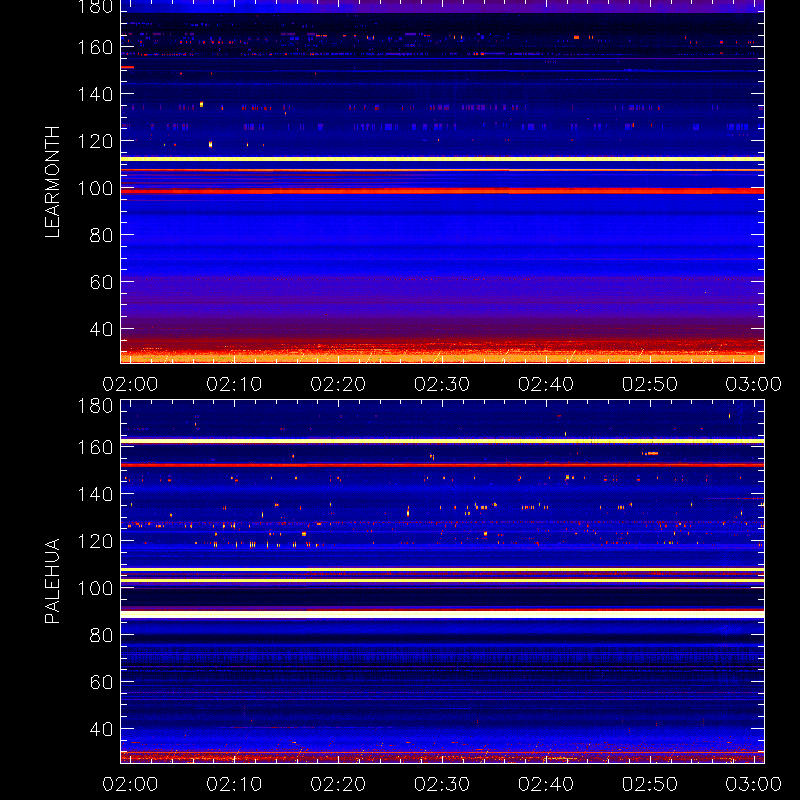The image size is (800, 800).
Task: Click 02:10 time label under Learmonth plot
Action: point(234,384)
